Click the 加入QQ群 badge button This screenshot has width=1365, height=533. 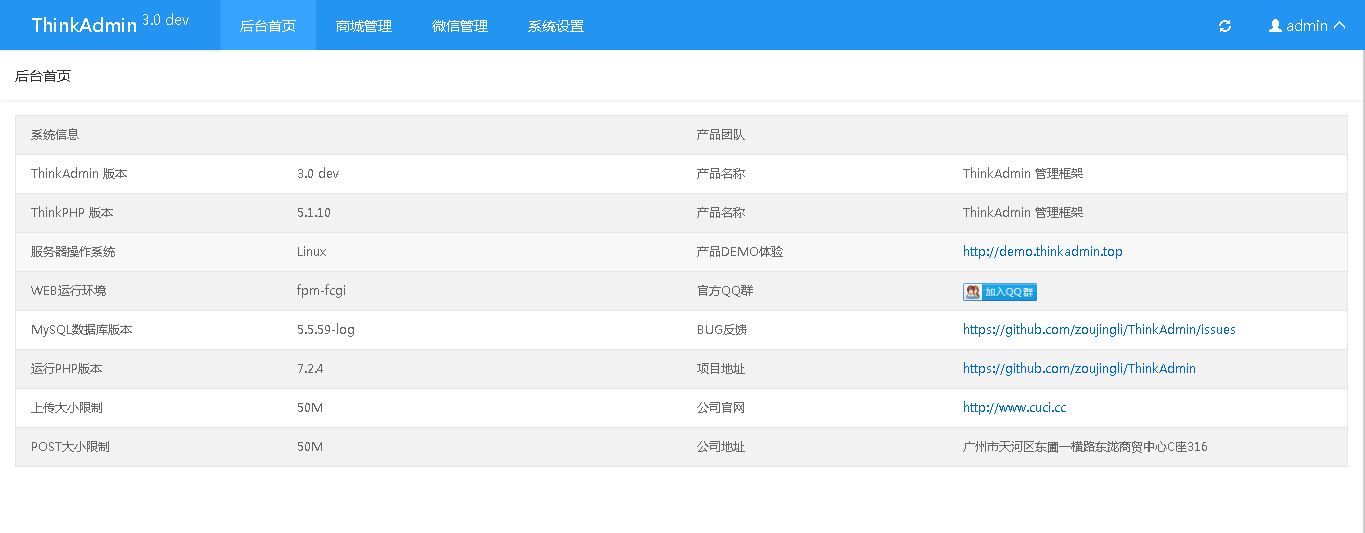pos(1000,292)
